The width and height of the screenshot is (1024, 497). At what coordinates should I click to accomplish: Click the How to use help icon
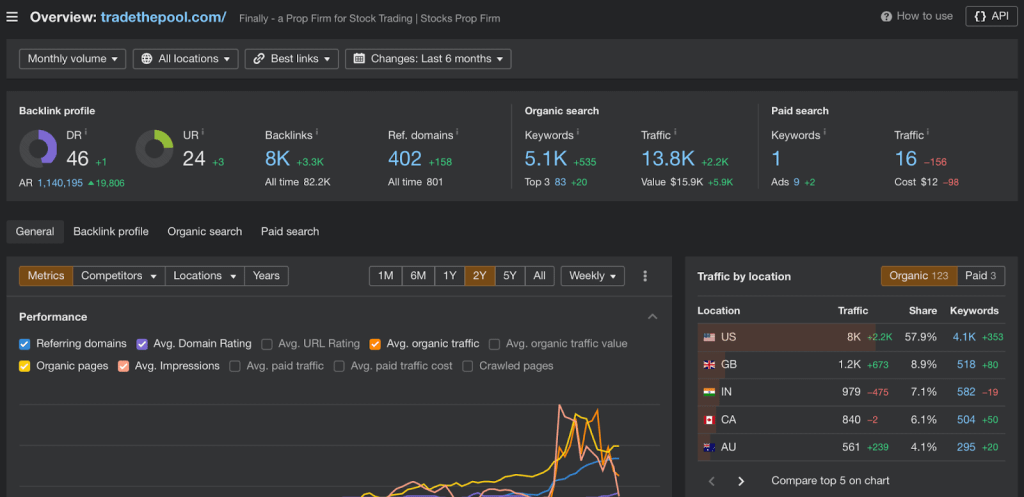[886, 16]
